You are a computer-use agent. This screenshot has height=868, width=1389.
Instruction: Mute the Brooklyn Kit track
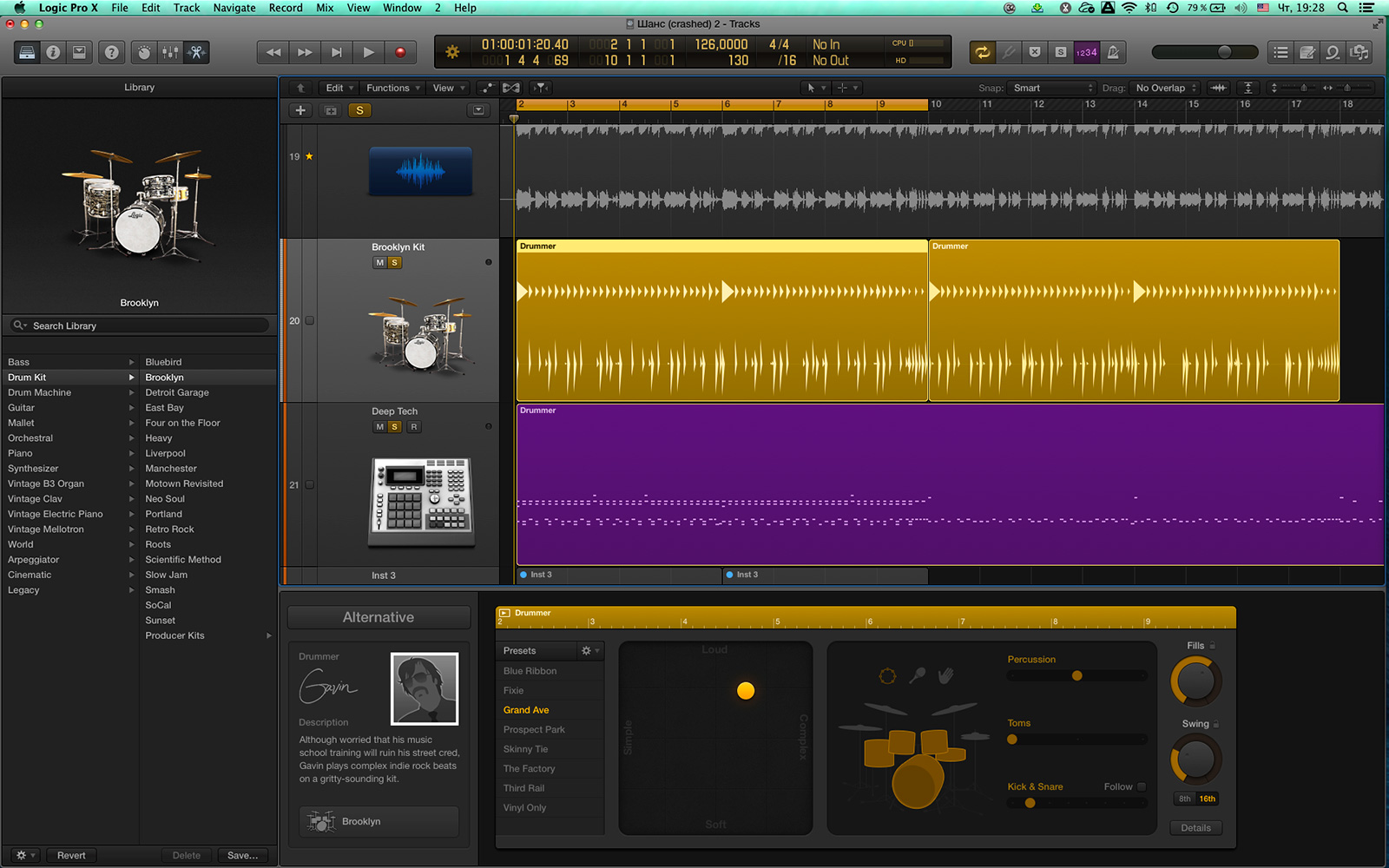click(x=379, y=263)
